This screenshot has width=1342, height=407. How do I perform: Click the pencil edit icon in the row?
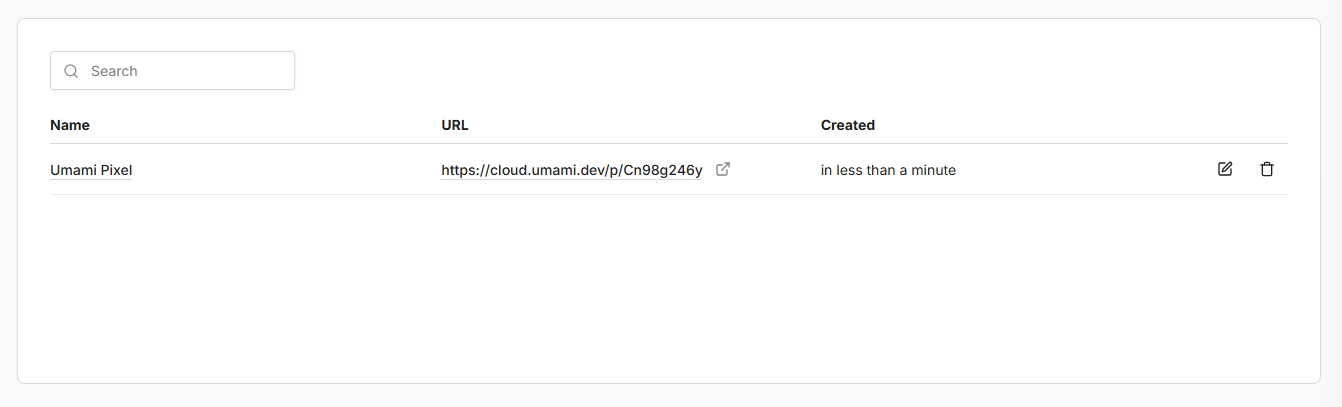tap(1225, 169)
